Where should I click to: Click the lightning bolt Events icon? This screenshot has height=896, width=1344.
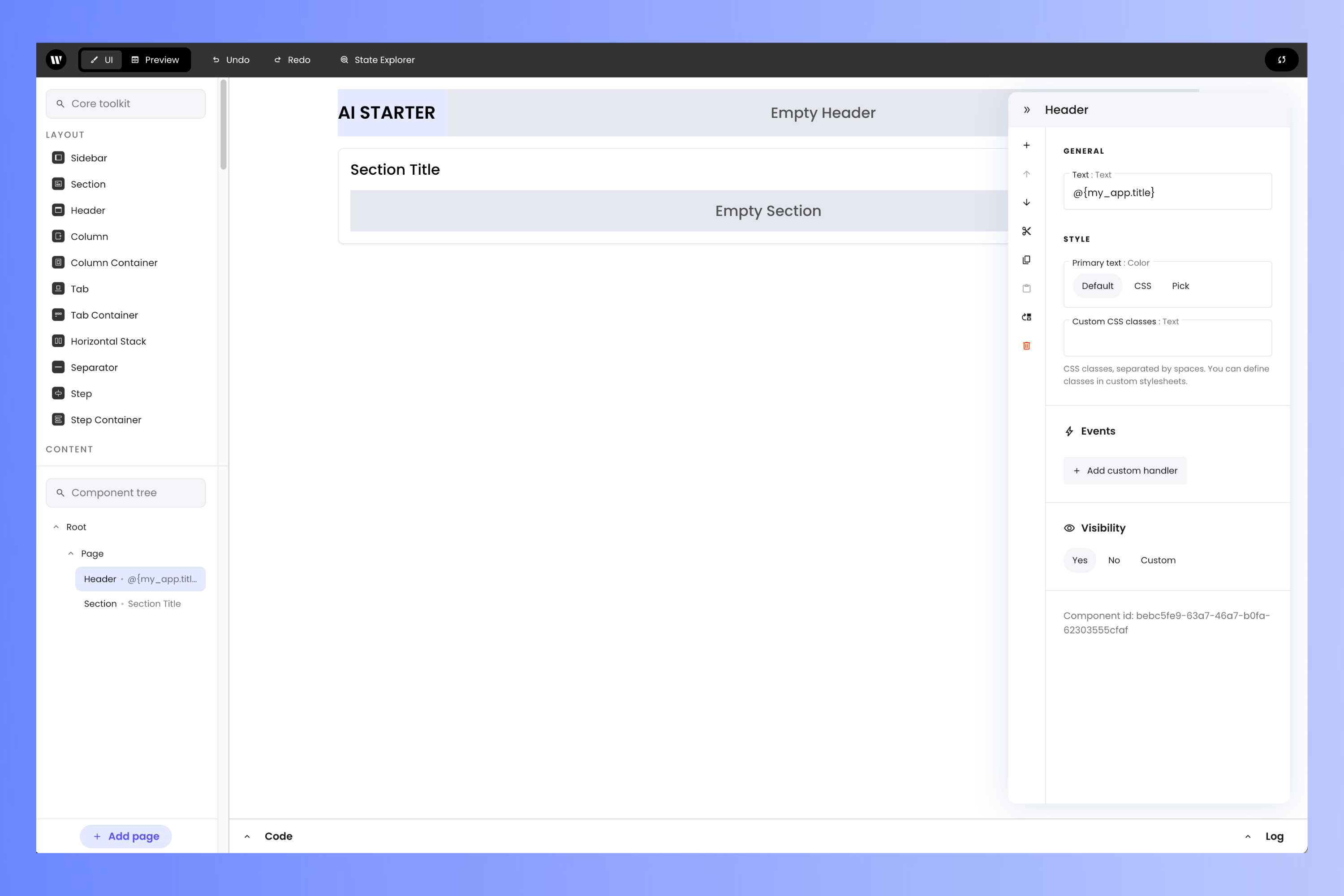click(x=1069, y=431)
